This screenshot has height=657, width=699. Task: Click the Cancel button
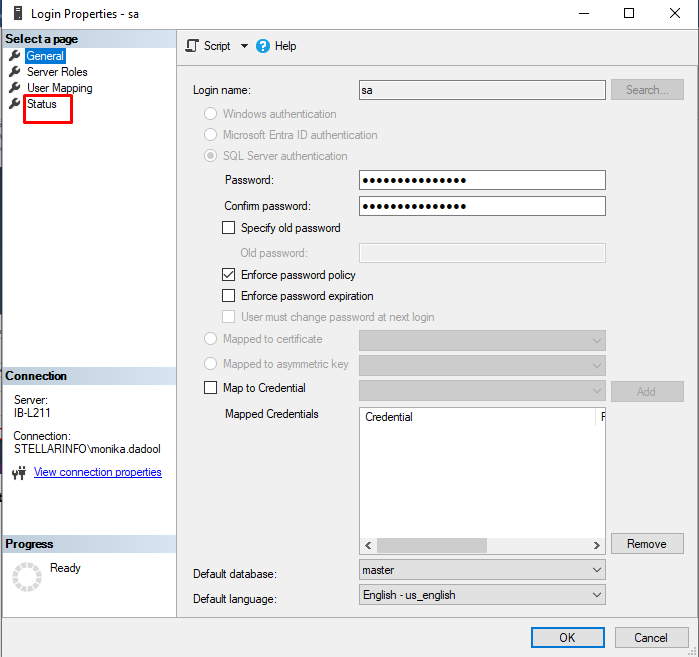651,637
